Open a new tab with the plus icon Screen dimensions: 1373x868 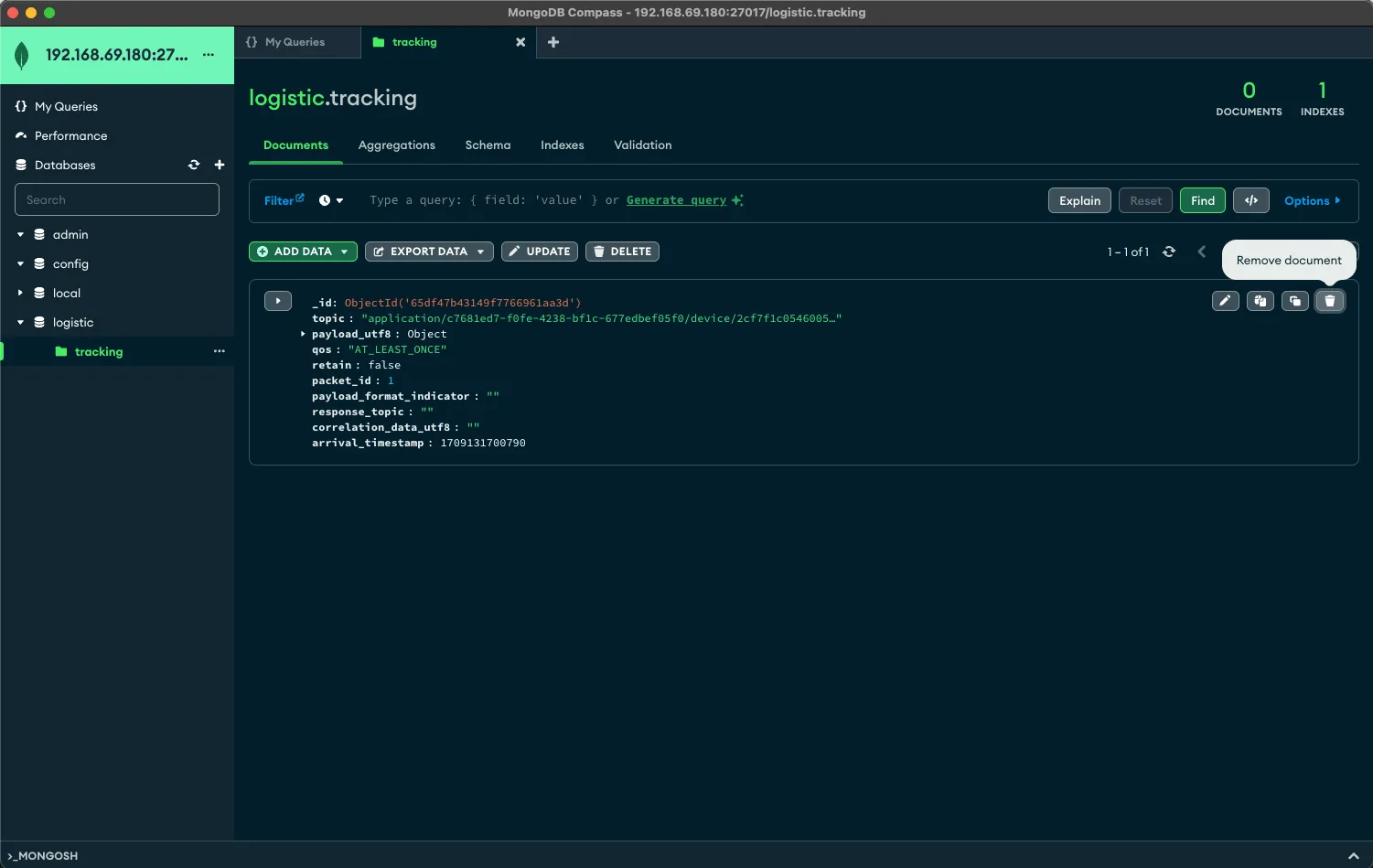[553, 42]
